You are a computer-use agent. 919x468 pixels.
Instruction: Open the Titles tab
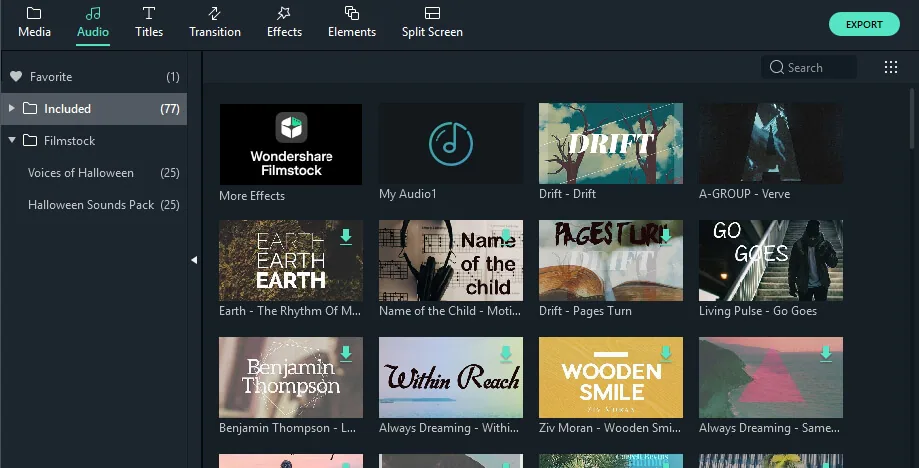tap(149, 22)
